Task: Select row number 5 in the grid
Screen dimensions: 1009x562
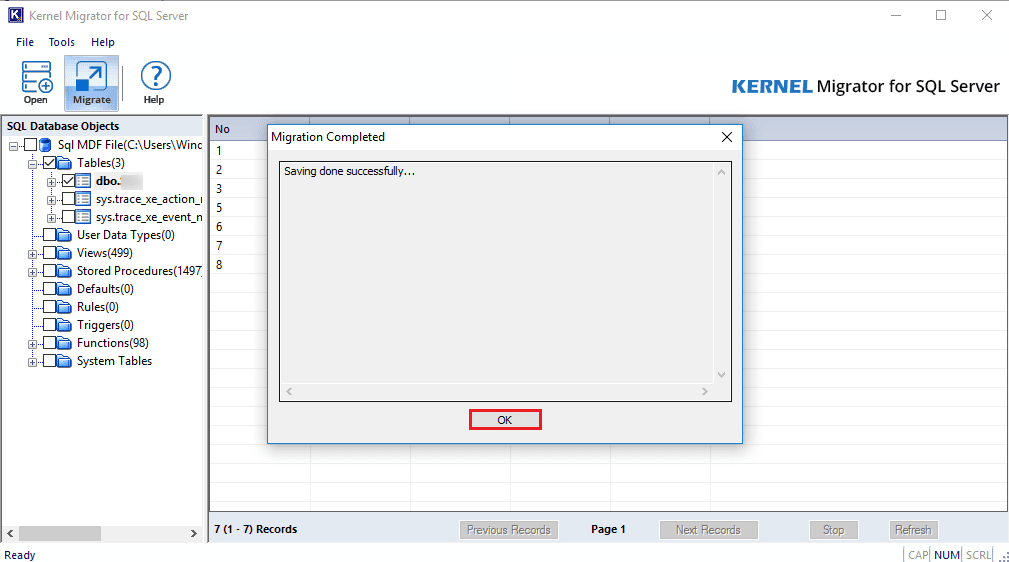Action: point(219,207)
